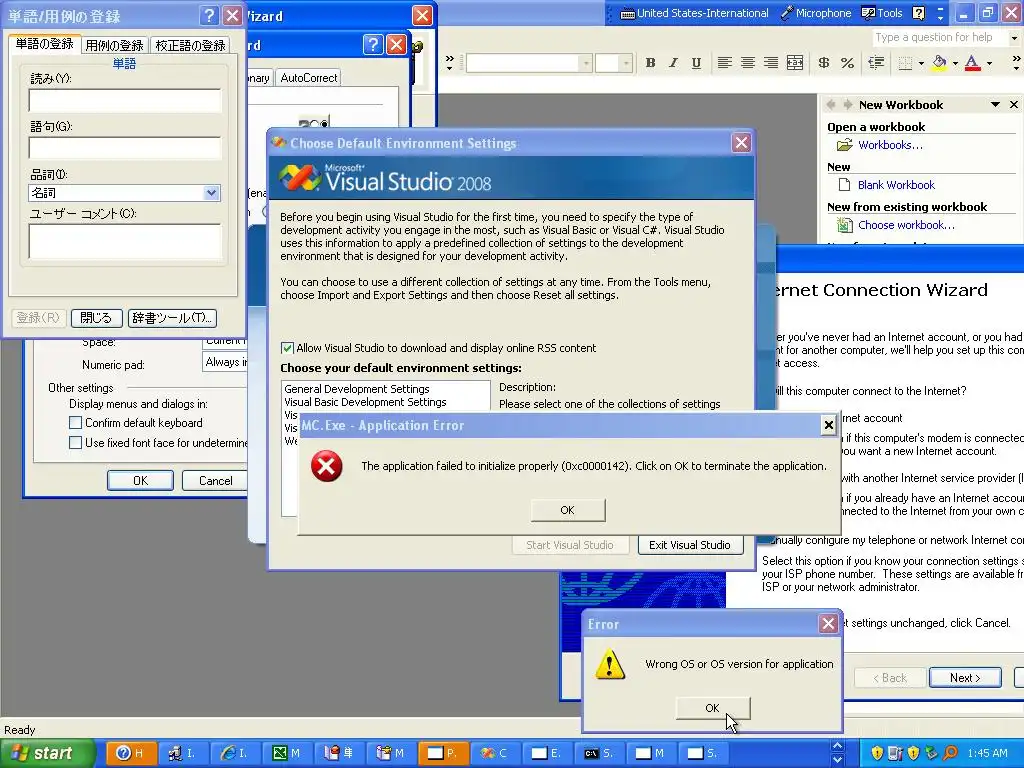Click the help icon in the 'rd' dialog title bar
Screen dimensions: 1024x768
[x=372, y=44]
